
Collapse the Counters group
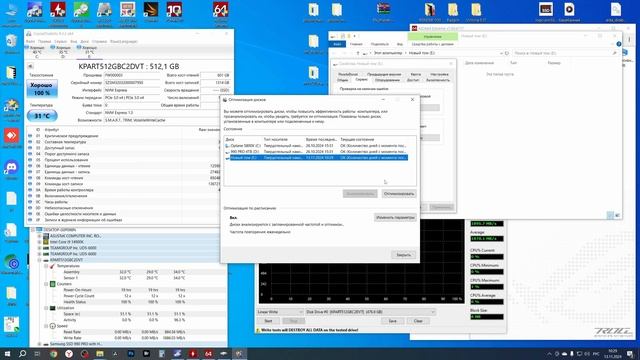[46, 284]
